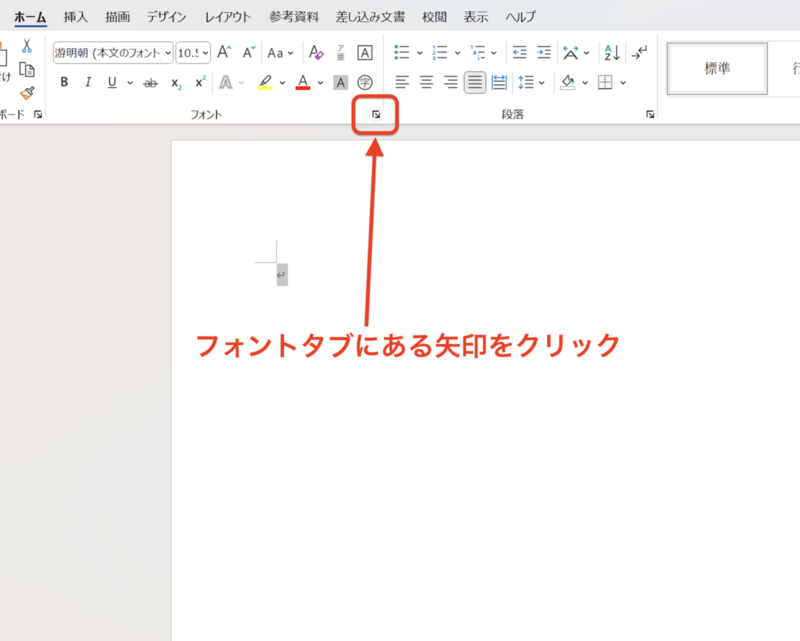The height and width of the screenshot is (641, 800).
Task: Open font name dropdown
Action: [168, 53]
